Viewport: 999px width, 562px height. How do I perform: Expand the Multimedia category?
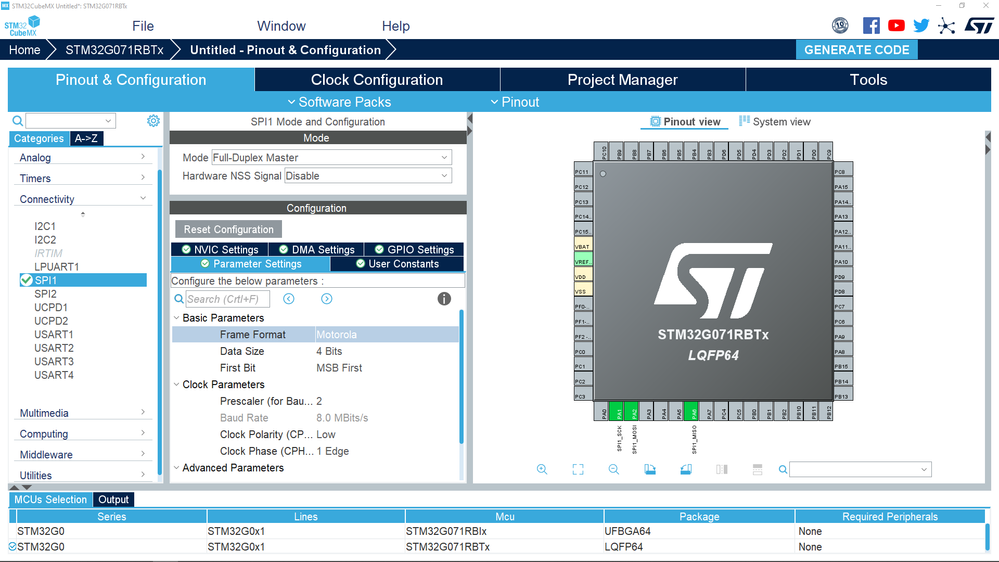[82, 413]
